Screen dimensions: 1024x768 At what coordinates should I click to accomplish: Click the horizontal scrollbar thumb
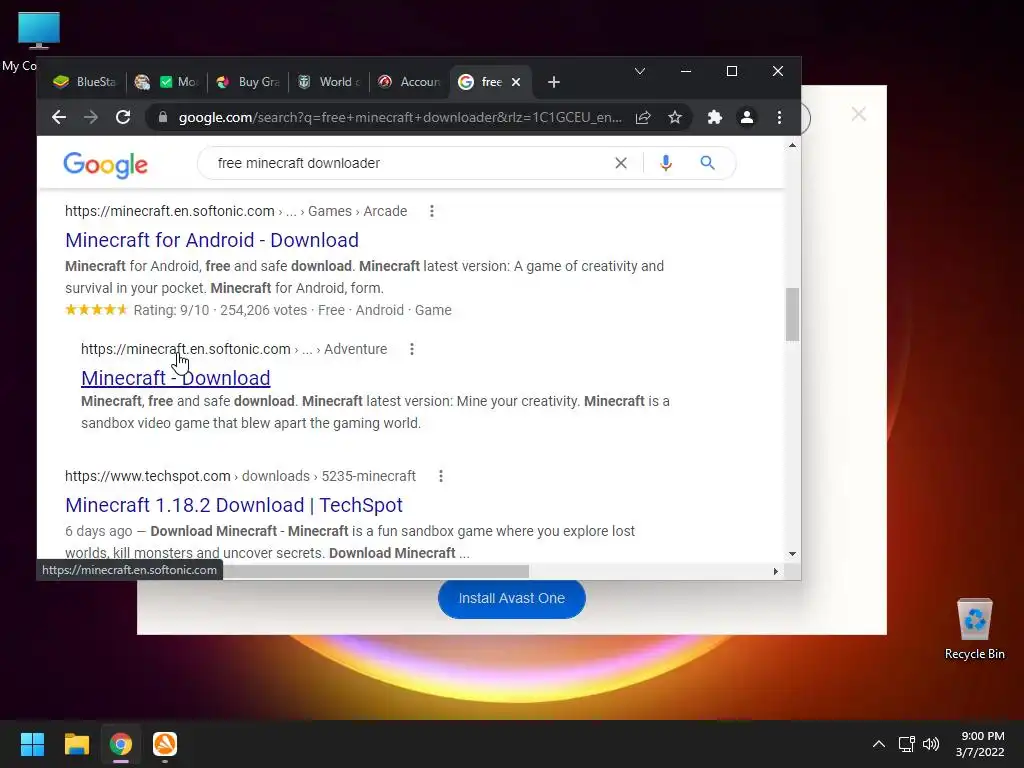coord(376,571)
